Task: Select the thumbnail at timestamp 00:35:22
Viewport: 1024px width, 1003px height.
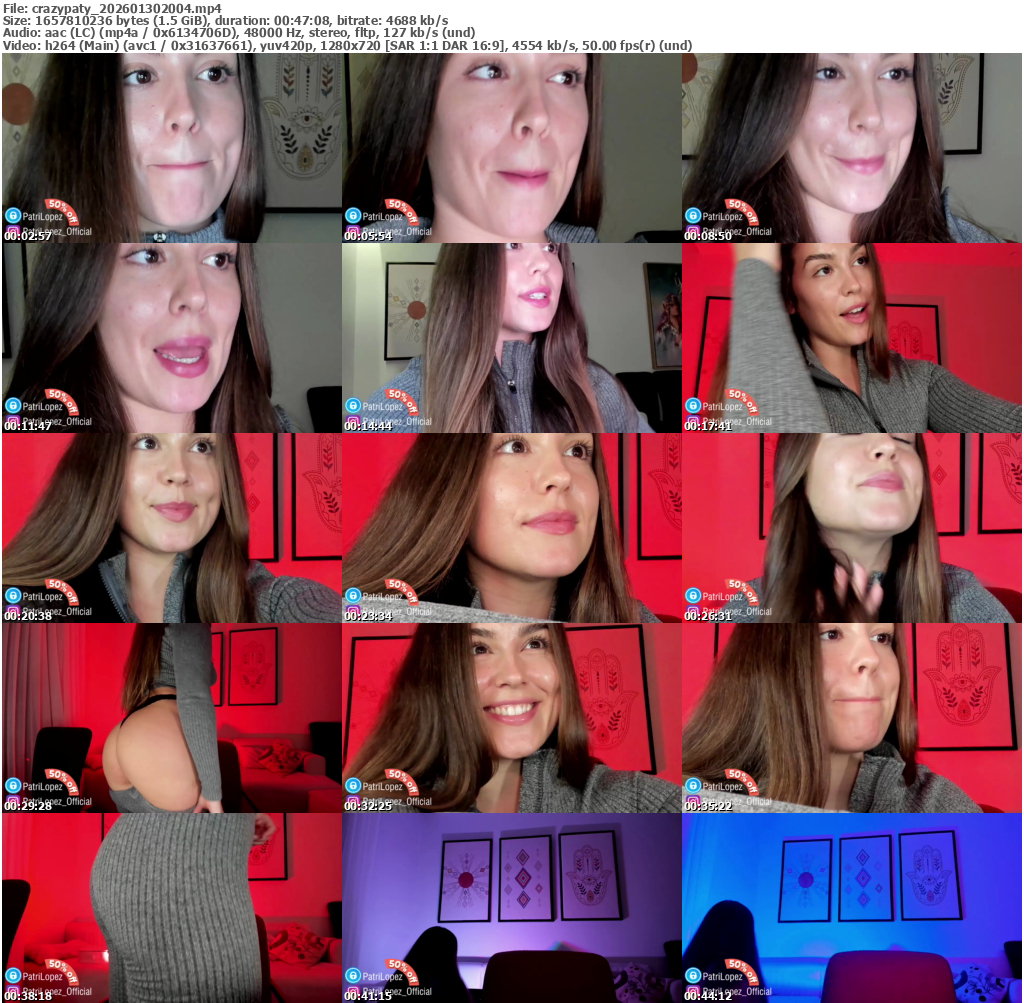Action: (852, 718)
